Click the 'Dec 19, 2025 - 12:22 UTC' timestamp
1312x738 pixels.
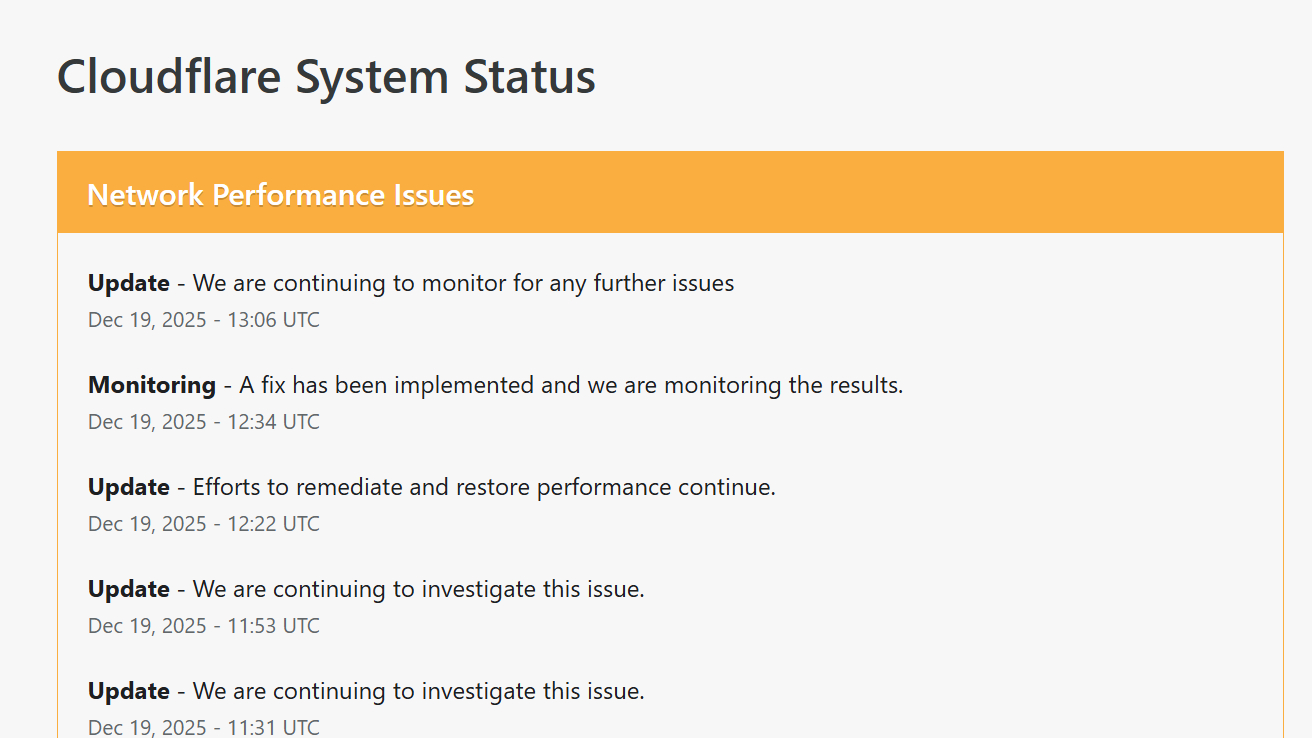click(204, 524)
